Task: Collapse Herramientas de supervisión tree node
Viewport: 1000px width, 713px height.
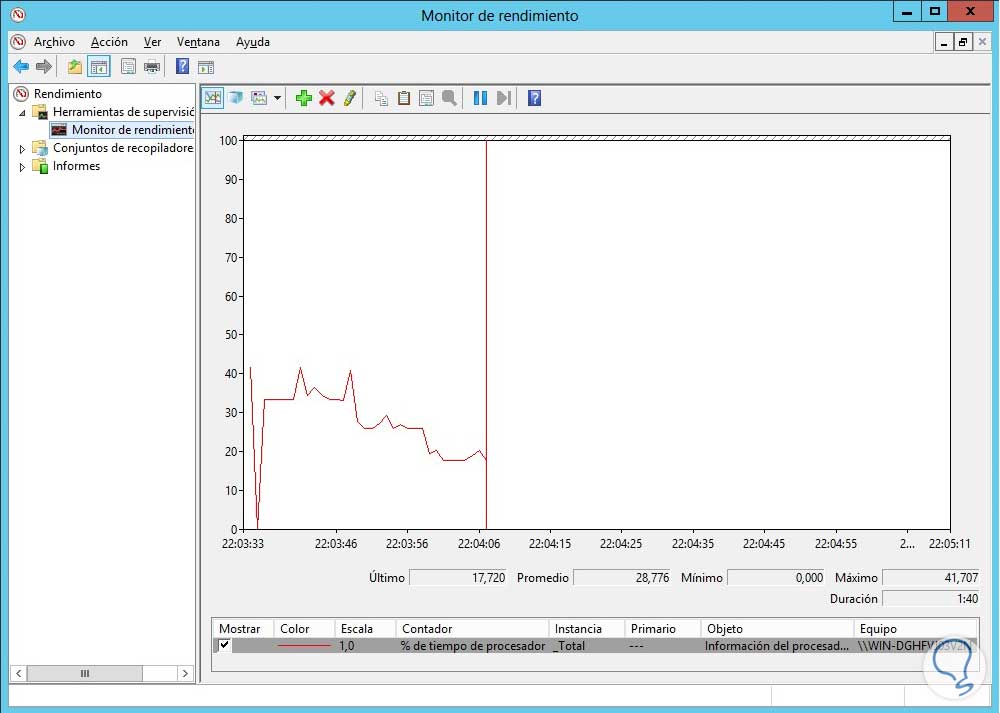Action: (22, 113)
